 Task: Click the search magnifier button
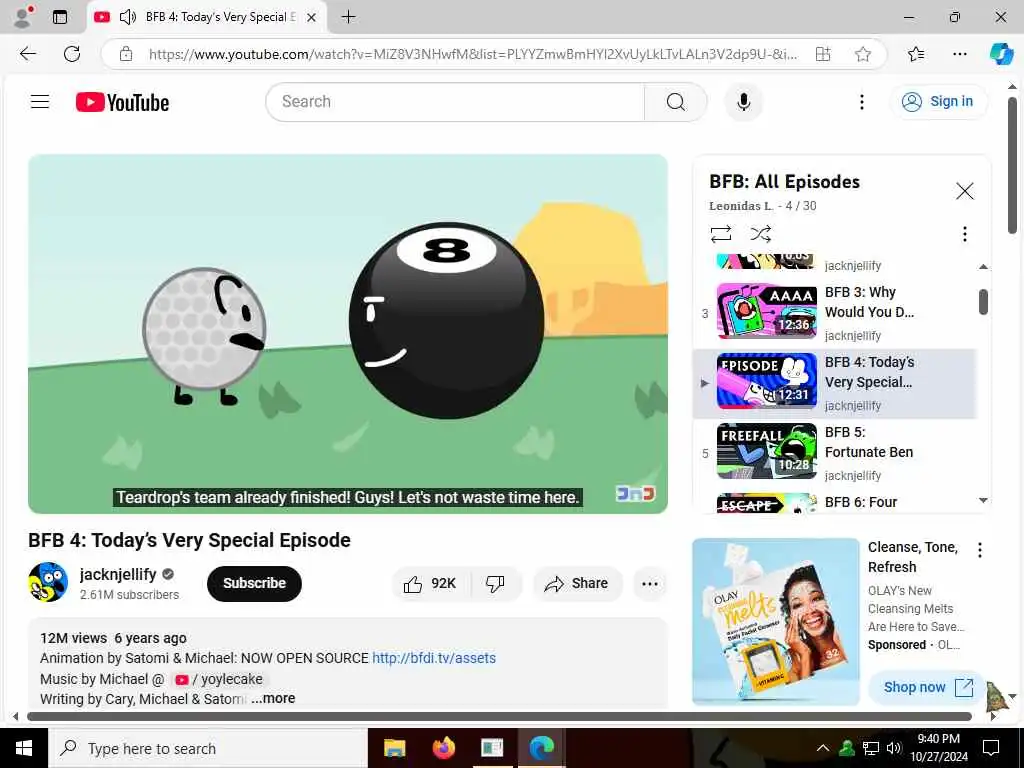coord(676,102)
